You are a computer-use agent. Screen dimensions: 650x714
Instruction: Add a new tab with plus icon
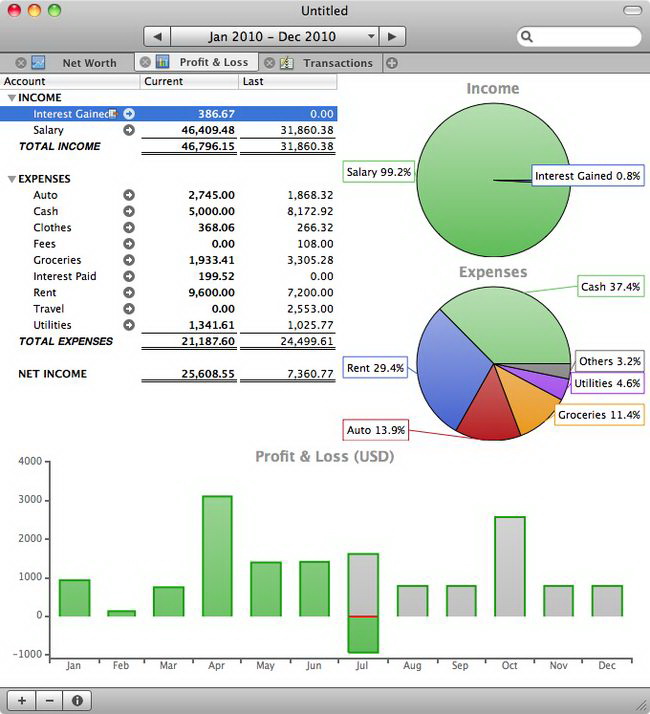click(391, 63)
